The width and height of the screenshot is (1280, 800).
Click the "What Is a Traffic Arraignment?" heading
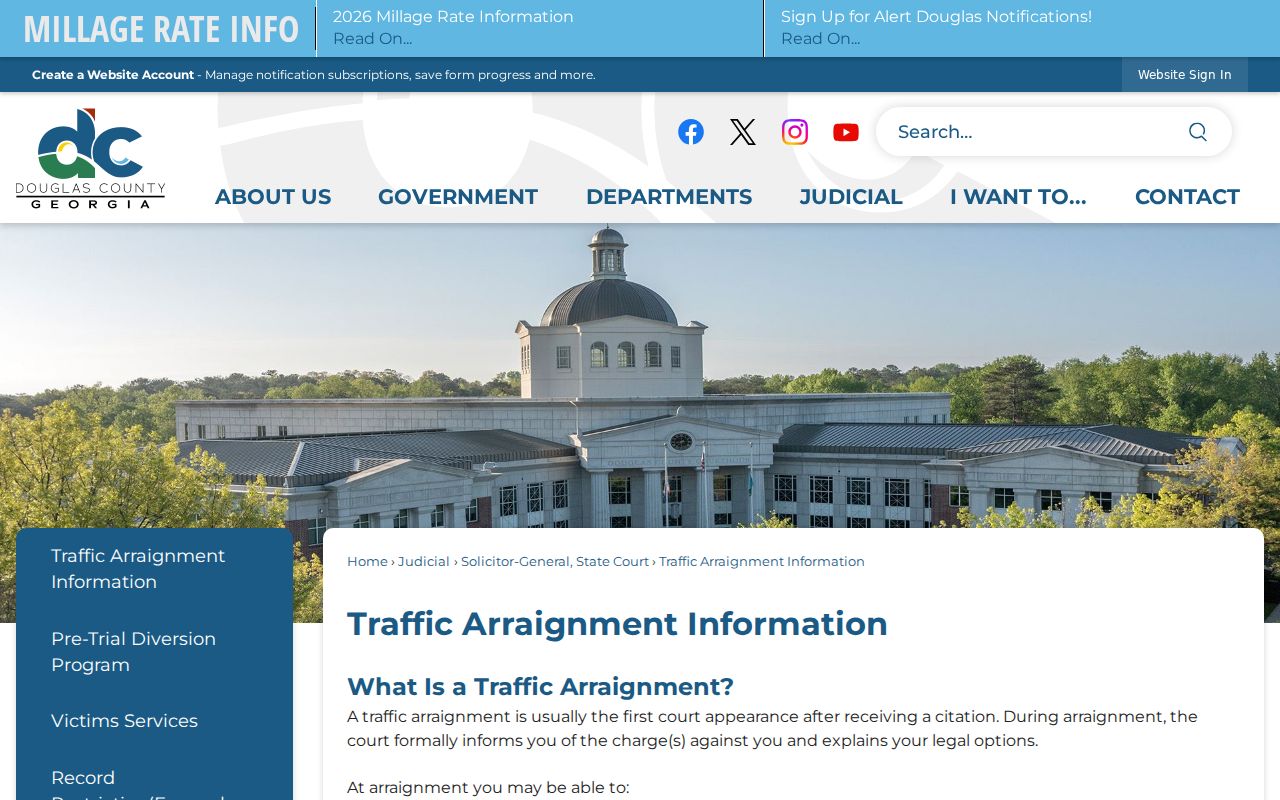tap(540, 687)
